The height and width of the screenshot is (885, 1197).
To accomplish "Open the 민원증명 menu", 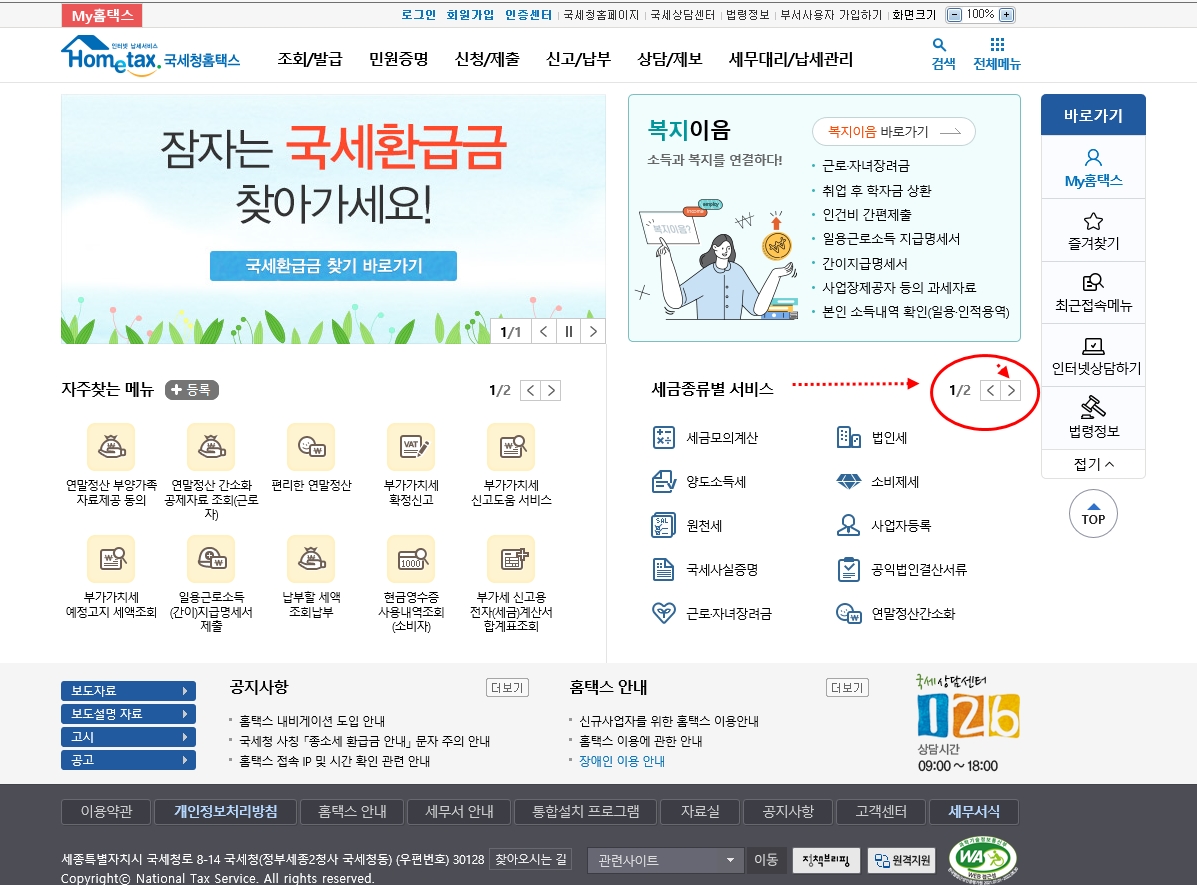I will [x=398, y=59].
